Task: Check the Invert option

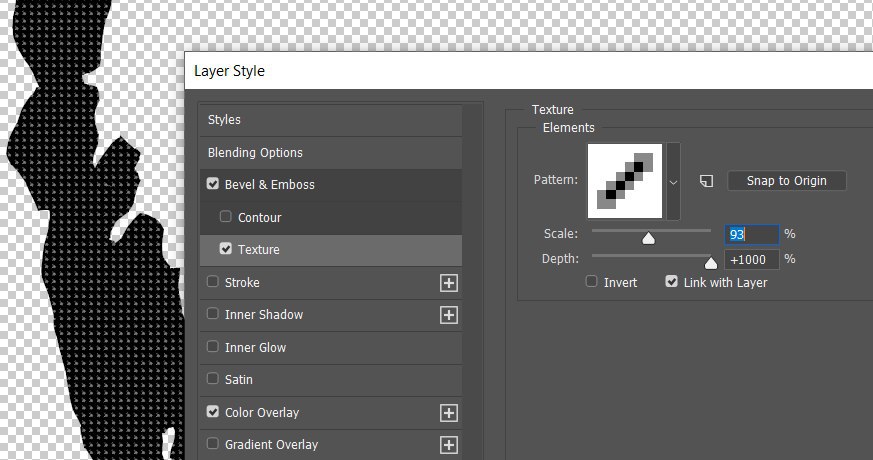Action: coord(591,281)
